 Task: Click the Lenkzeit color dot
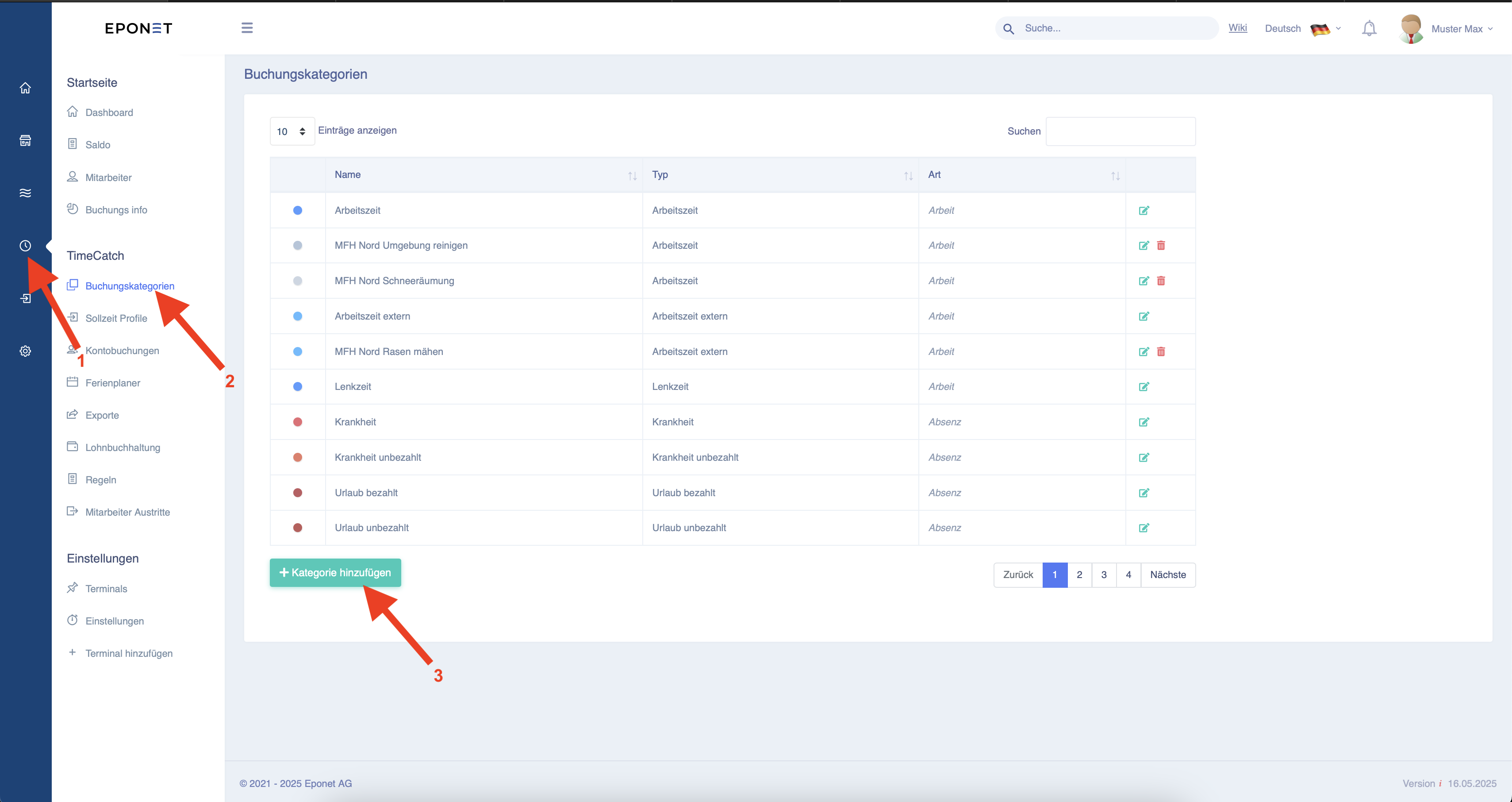click(298, 386)
